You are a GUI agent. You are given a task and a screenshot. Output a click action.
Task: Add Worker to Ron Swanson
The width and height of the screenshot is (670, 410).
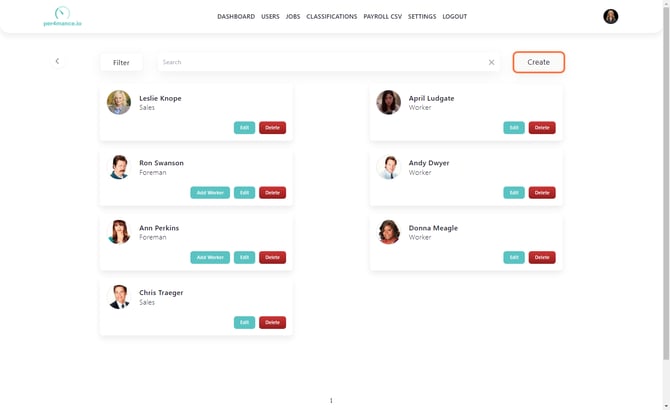pos(210,192)
